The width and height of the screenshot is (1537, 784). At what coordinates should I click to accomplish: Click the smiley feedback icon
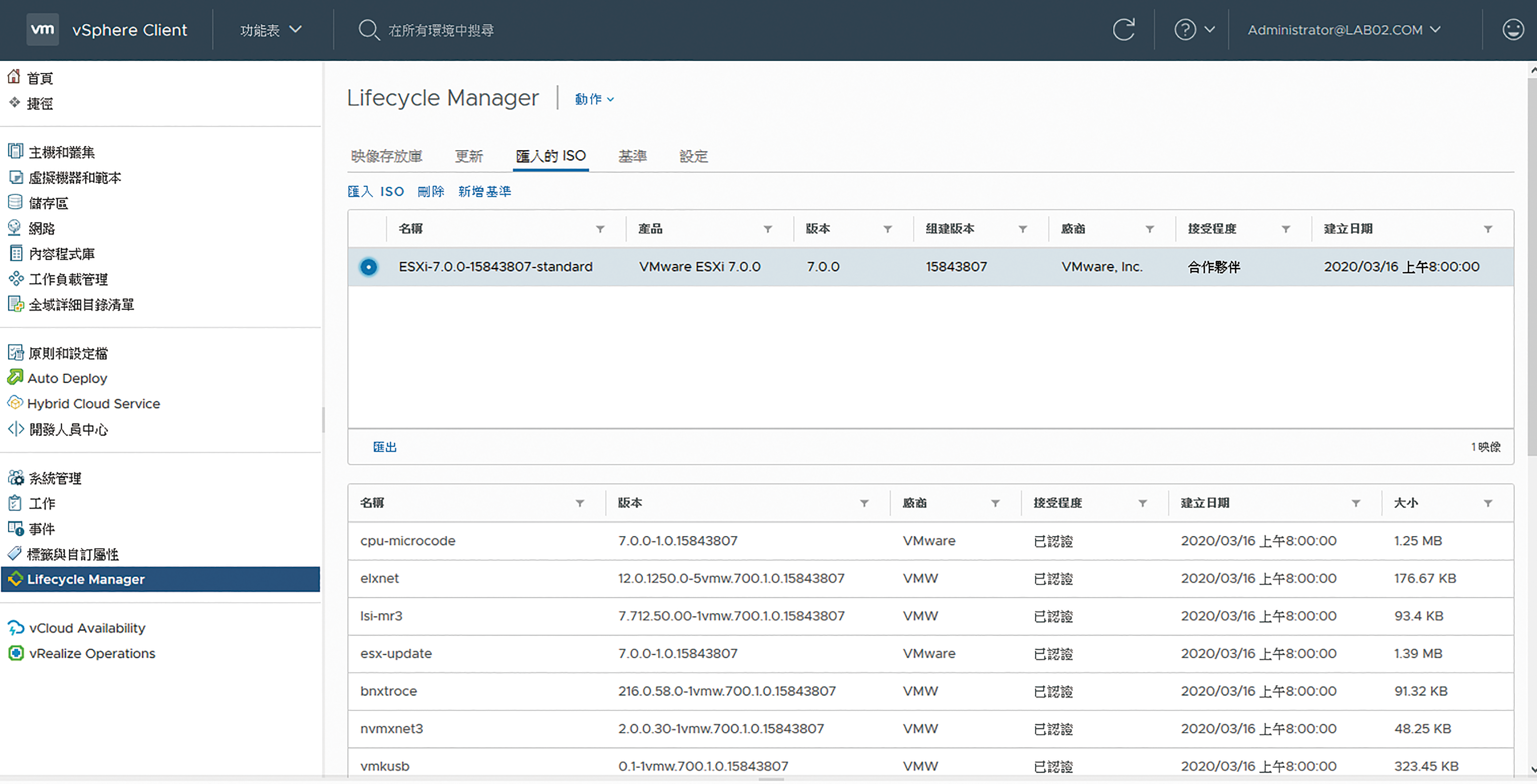tap(1513, 29)
